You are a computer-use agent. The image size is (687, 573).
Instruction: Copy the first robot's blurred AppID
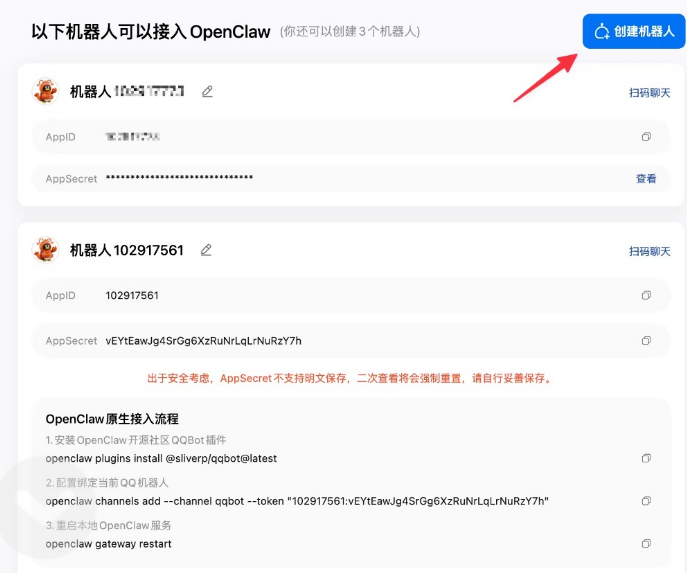click(646, 137)
